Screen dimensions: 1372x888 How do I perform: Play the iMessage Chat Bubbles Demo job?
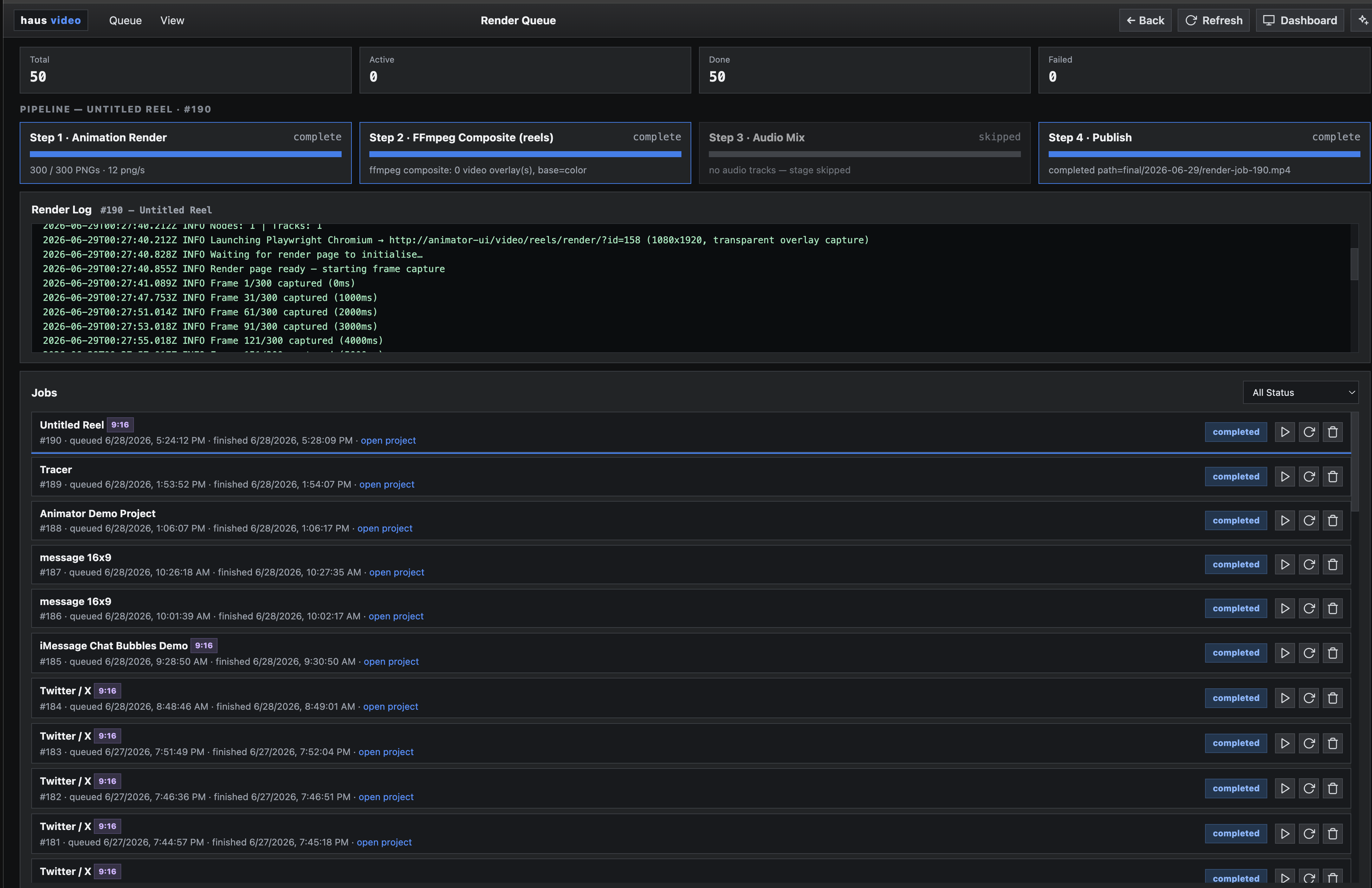click(x=1285, y=653)
